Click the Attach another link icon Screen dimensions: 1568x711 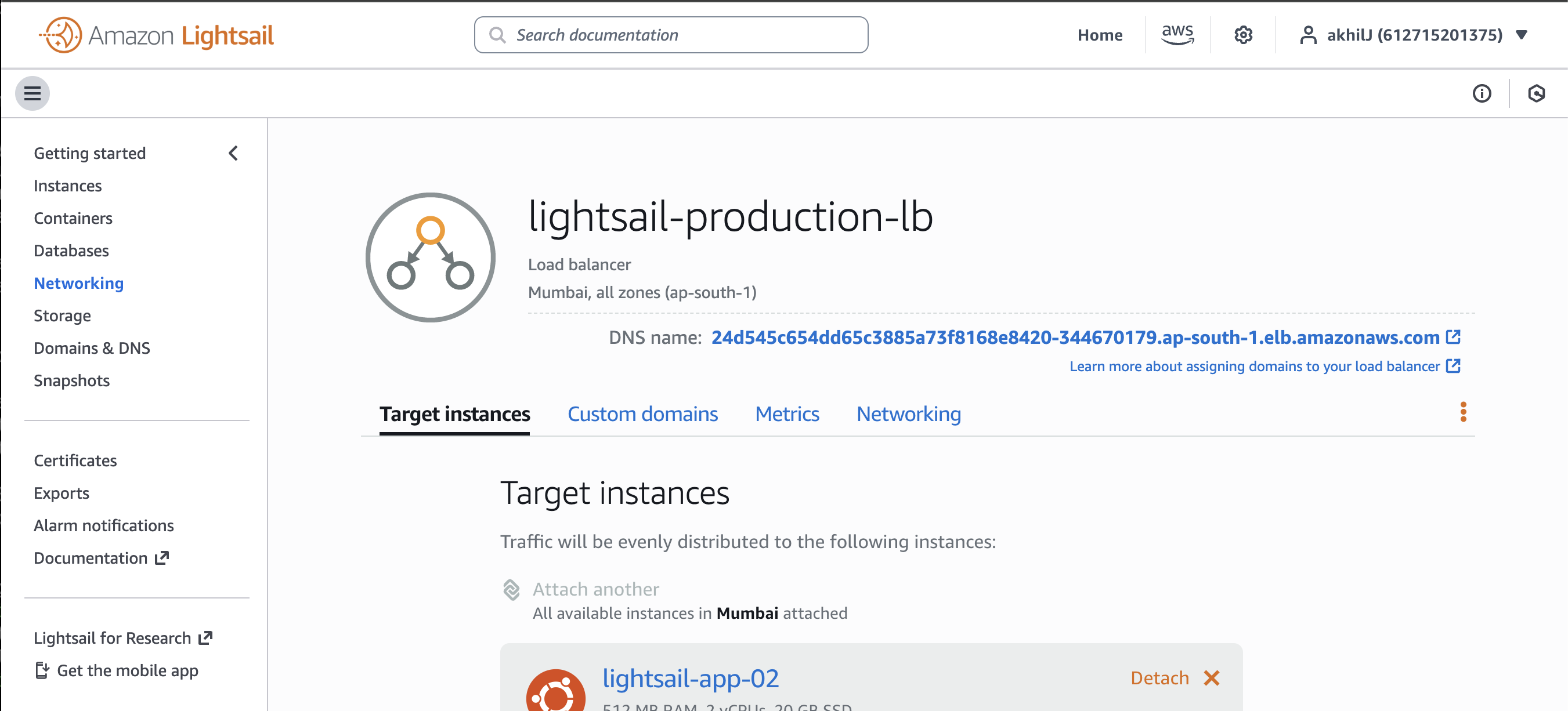pyautogui.click(x=511, y=589)
